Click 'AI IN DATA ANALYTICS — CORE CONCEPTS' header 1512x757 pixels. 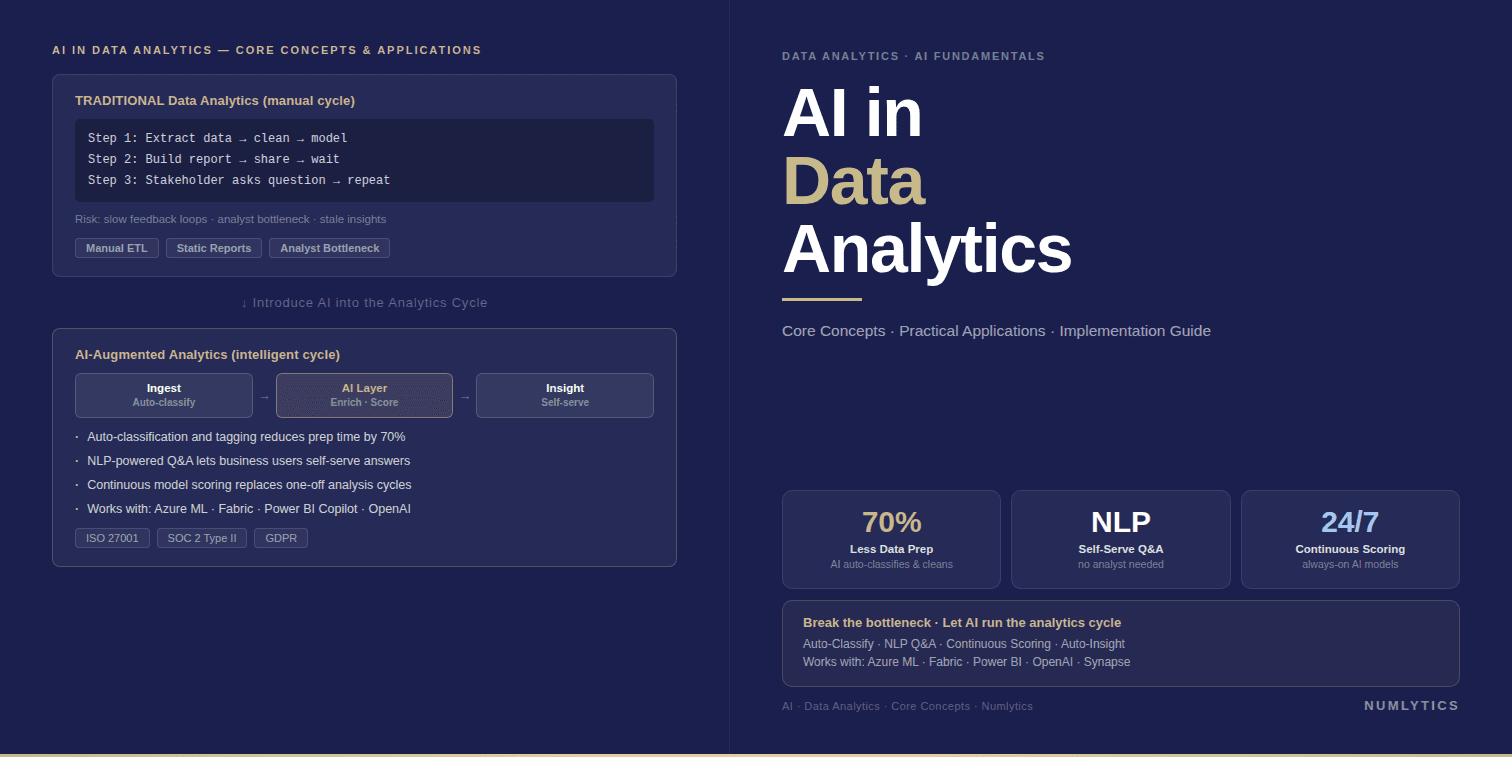pos(266,50)
